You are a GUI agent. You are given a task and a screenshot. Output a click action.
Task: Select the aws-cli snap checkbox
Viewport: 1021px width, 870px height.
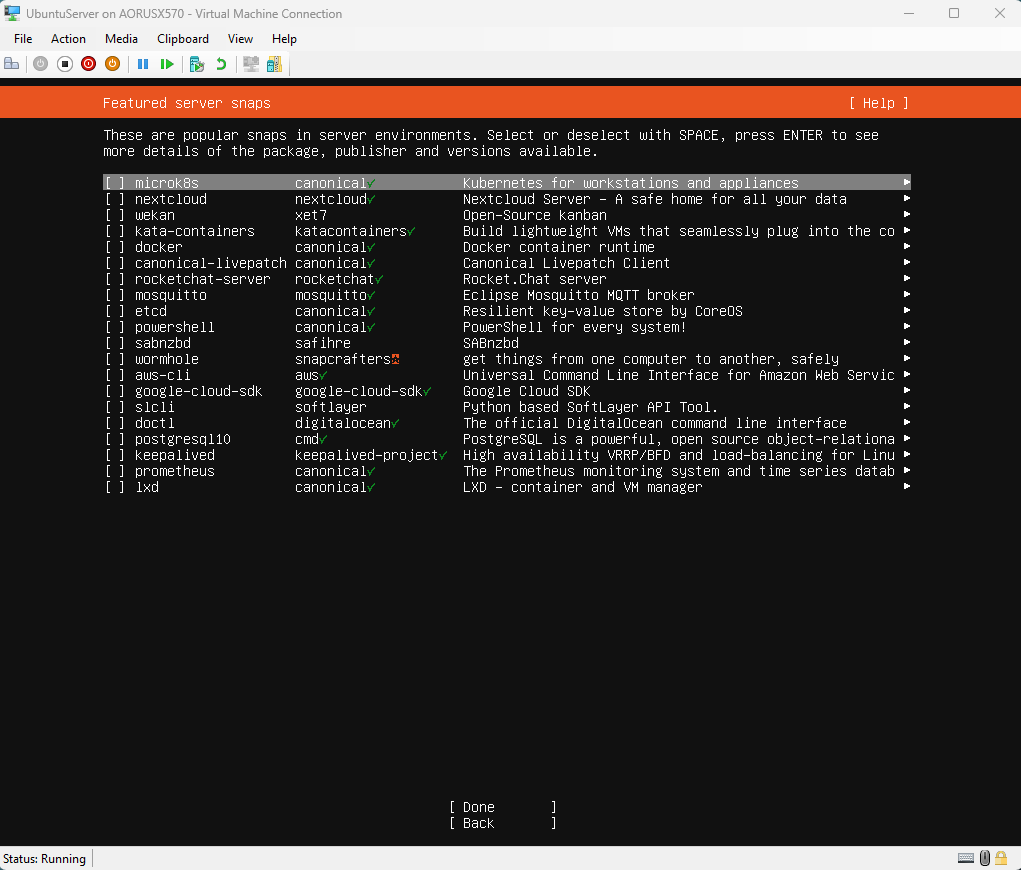pos(115,375)
